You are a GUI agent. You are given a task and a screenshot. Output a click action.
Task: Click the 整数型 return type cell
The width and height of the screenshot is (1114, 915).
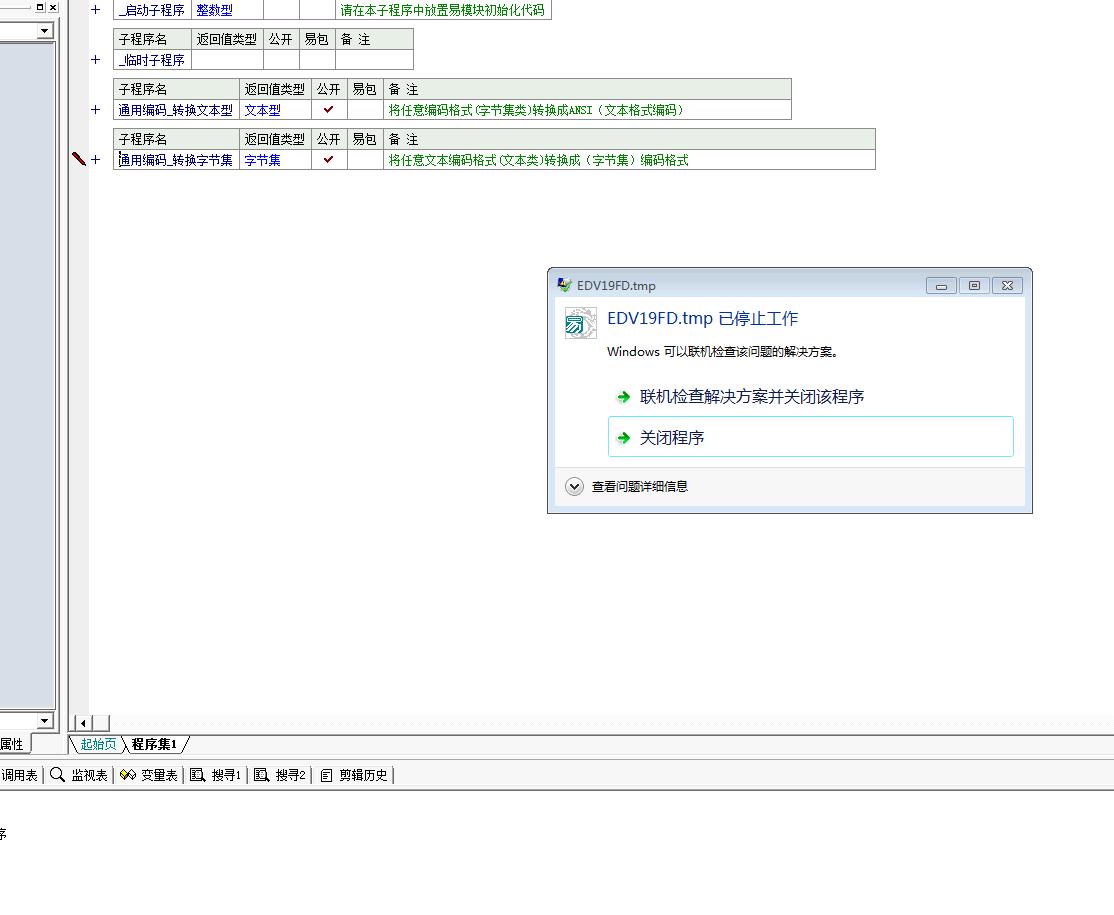point(227,10)
